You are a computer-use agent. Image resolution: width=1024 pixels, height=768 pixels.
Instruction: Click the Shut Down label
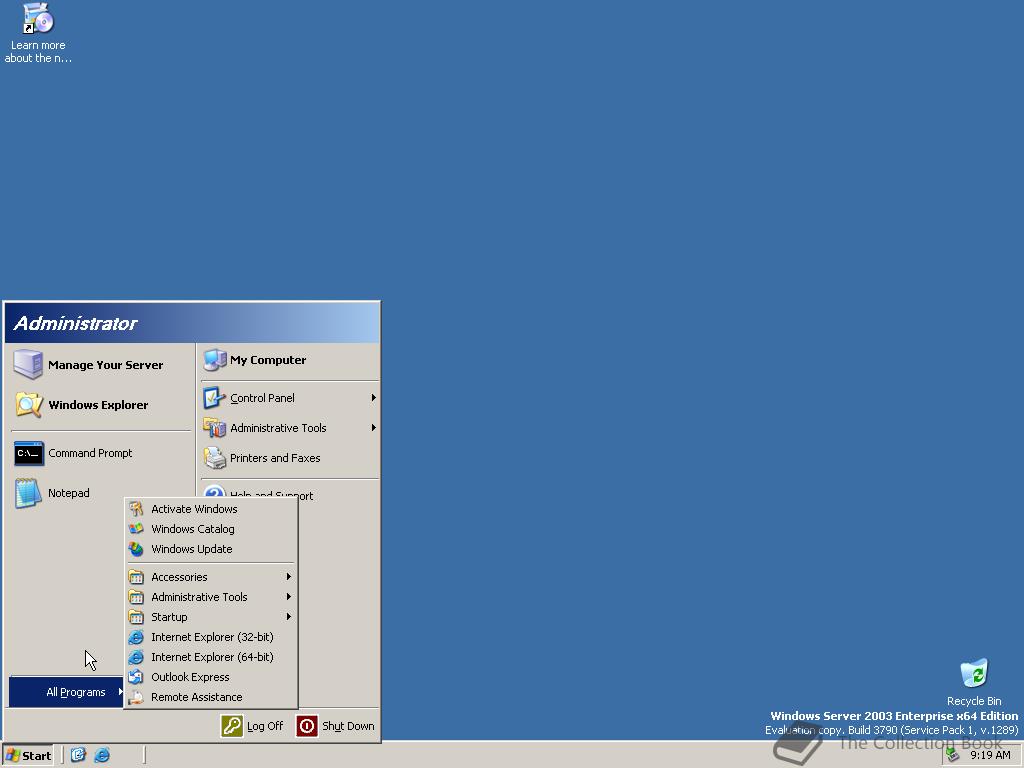click(x=348, y=726)
